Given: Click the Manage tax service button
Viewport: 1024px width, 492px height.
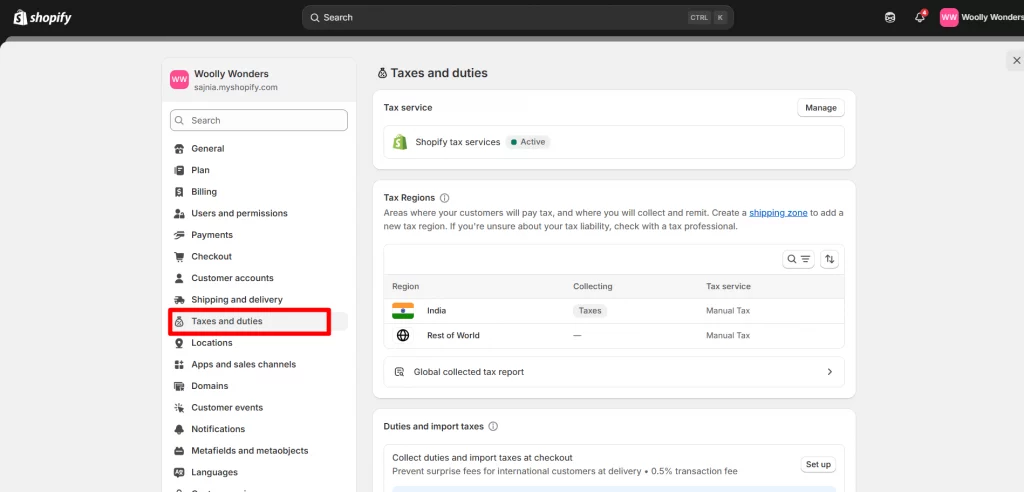Looking at the screenshot, I should tap(821, 108).
